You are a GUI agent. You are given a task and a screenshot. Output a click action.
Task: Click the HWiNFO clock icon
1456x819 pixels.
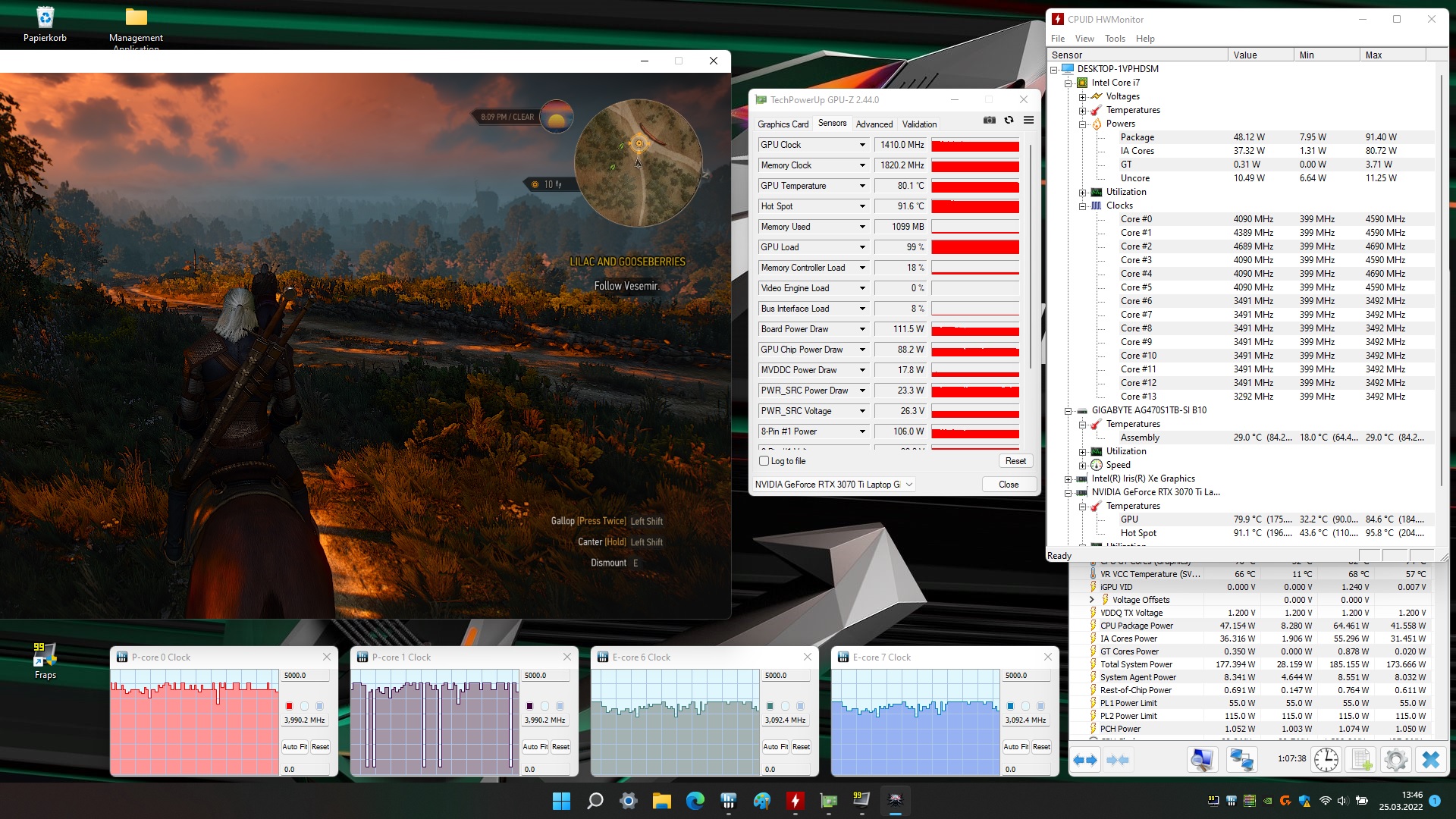click(1326, 759)
